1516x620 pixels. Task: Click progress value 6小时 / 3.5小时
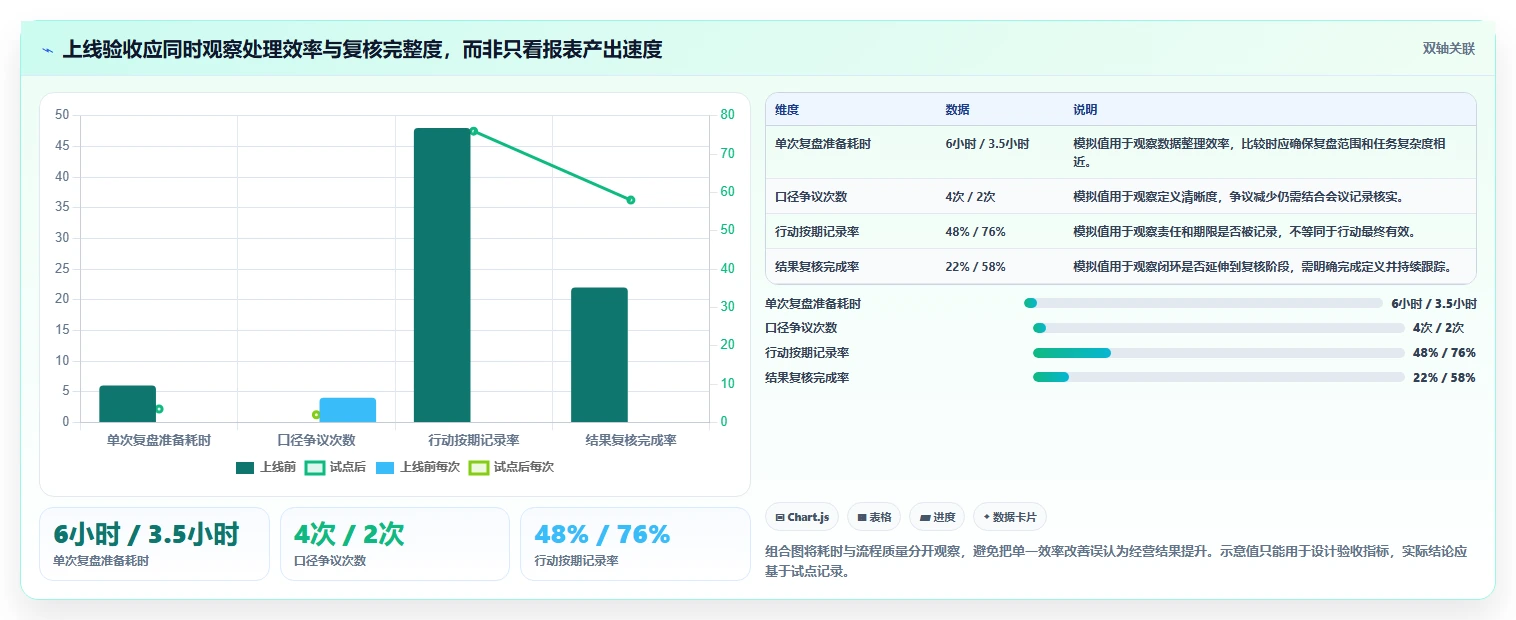tap(1434, 304)
